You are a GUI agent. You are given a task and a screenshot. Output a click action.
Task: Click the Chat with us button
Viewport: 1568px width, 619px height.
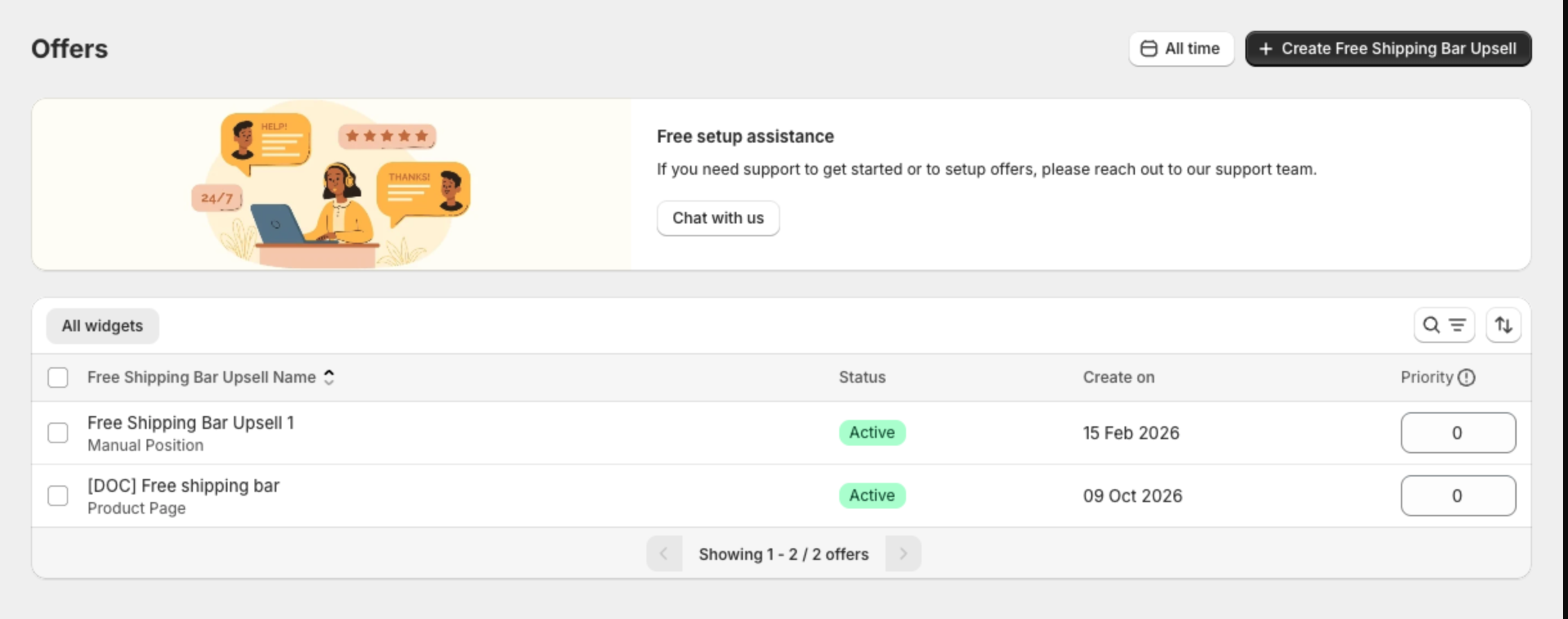point(718,218)
